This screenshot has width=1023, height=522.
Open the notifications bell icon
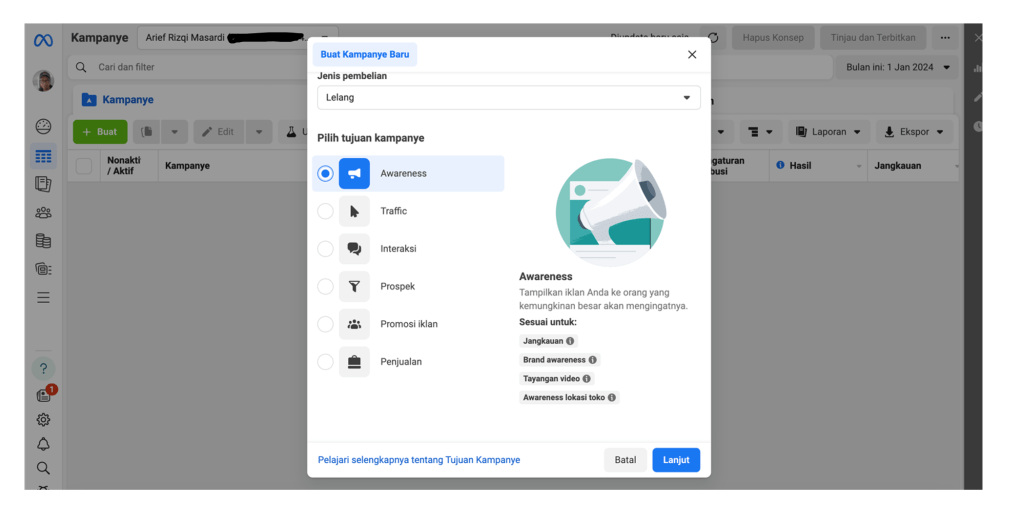pyautogui.click(x=43, y=444)
